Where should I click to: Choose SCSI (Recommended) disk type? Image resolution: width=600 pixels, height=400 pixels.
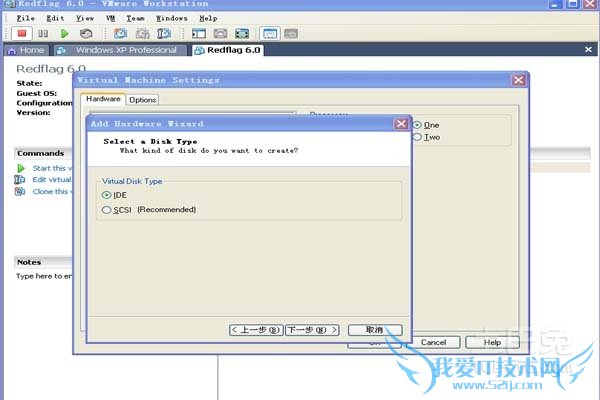pyautogui.click(x=107, y=210)
